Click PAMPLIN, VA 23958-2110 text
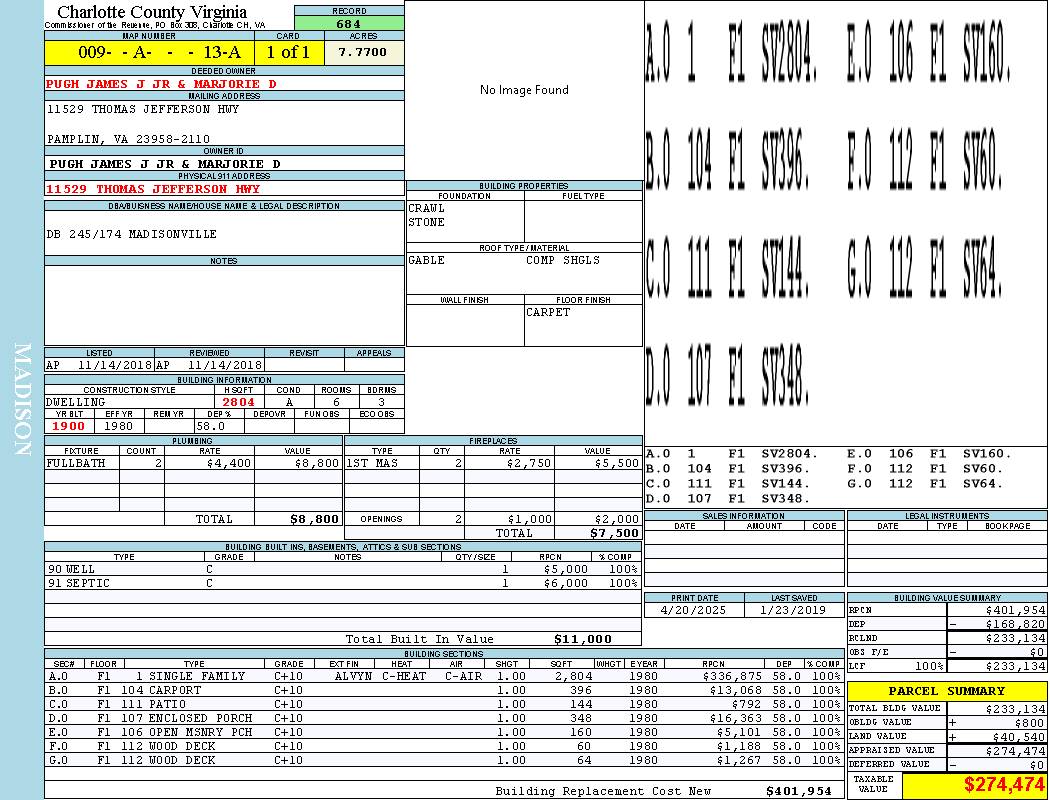The width and height of the screenshot is (1050, 800). 129,139
